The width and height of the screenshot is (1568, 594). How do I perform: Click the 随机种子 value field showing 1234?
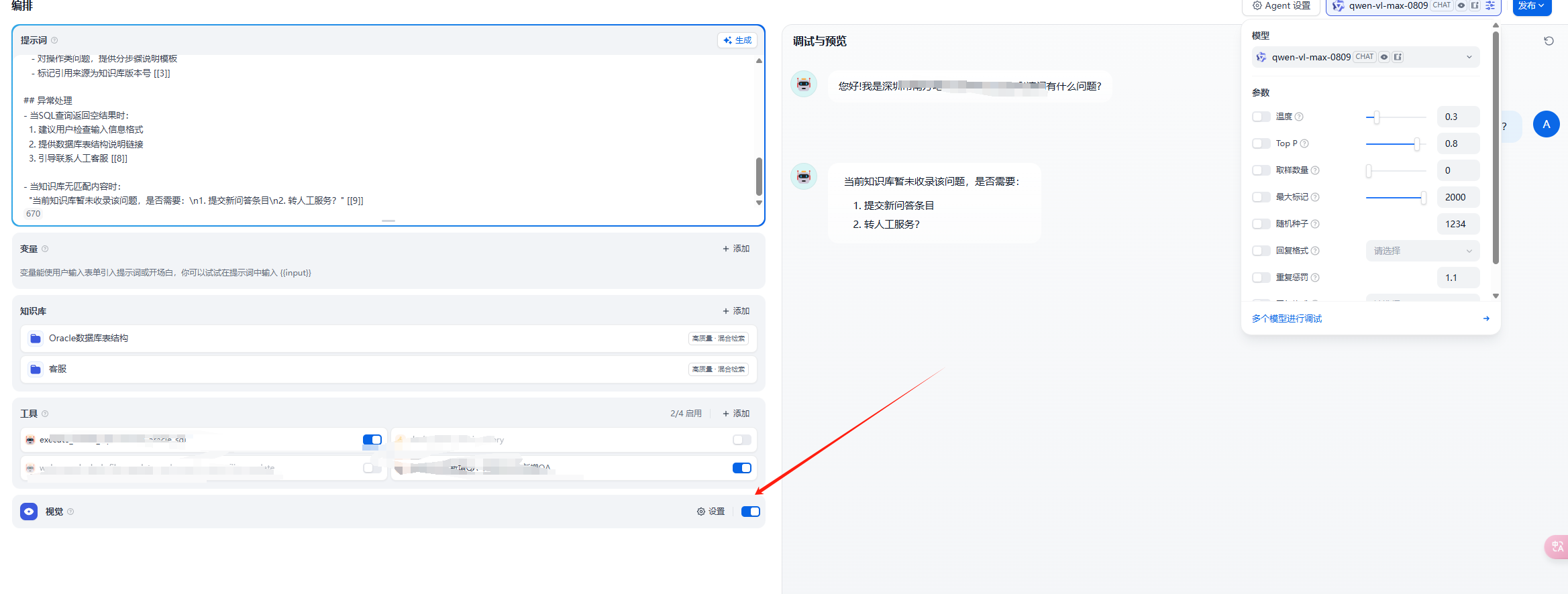[x=1457, y=224]
